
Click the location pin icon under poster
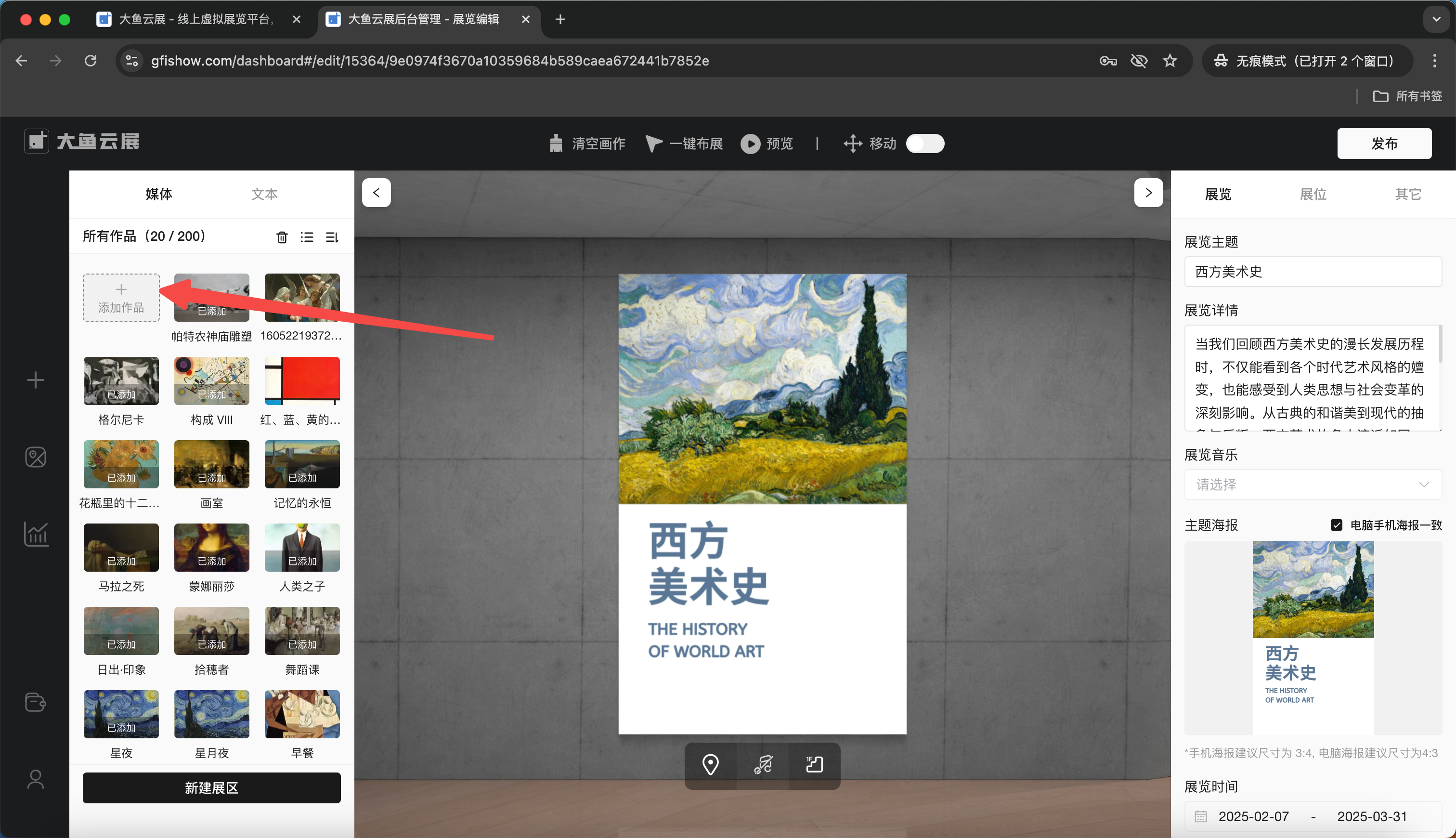[x=711, y=765]
